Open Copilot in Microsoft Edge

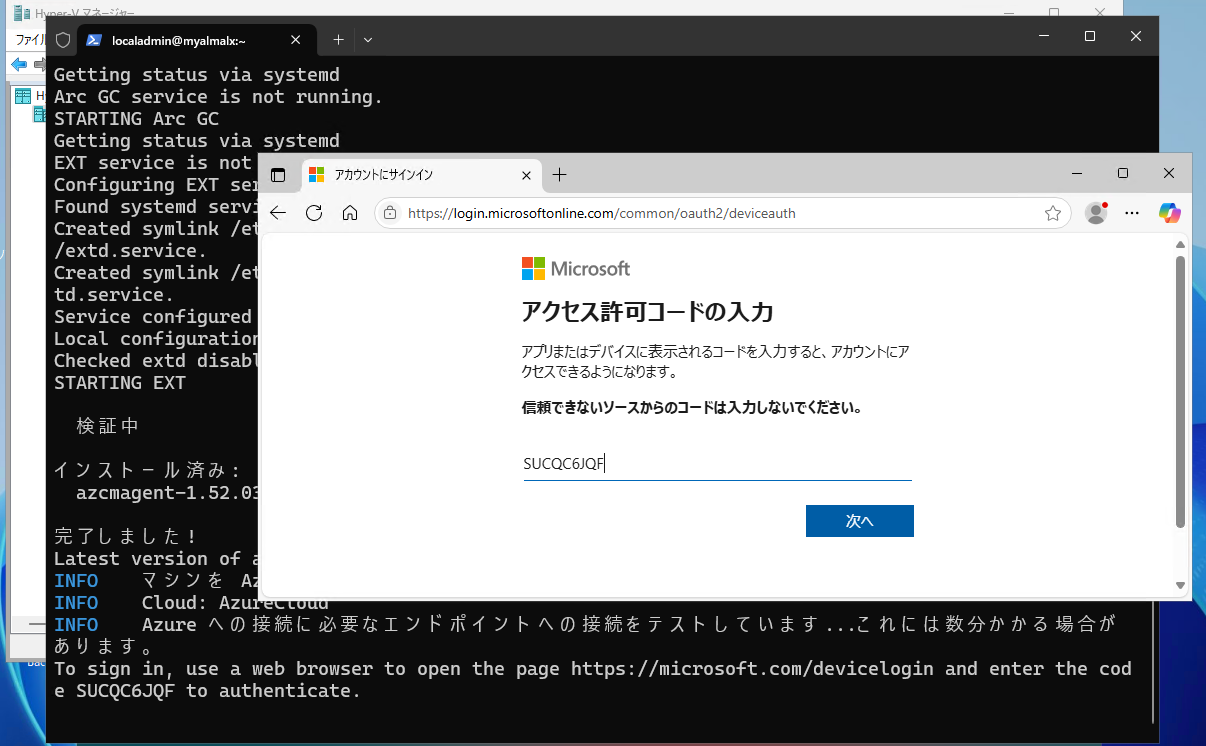(x=1168, y=213)
